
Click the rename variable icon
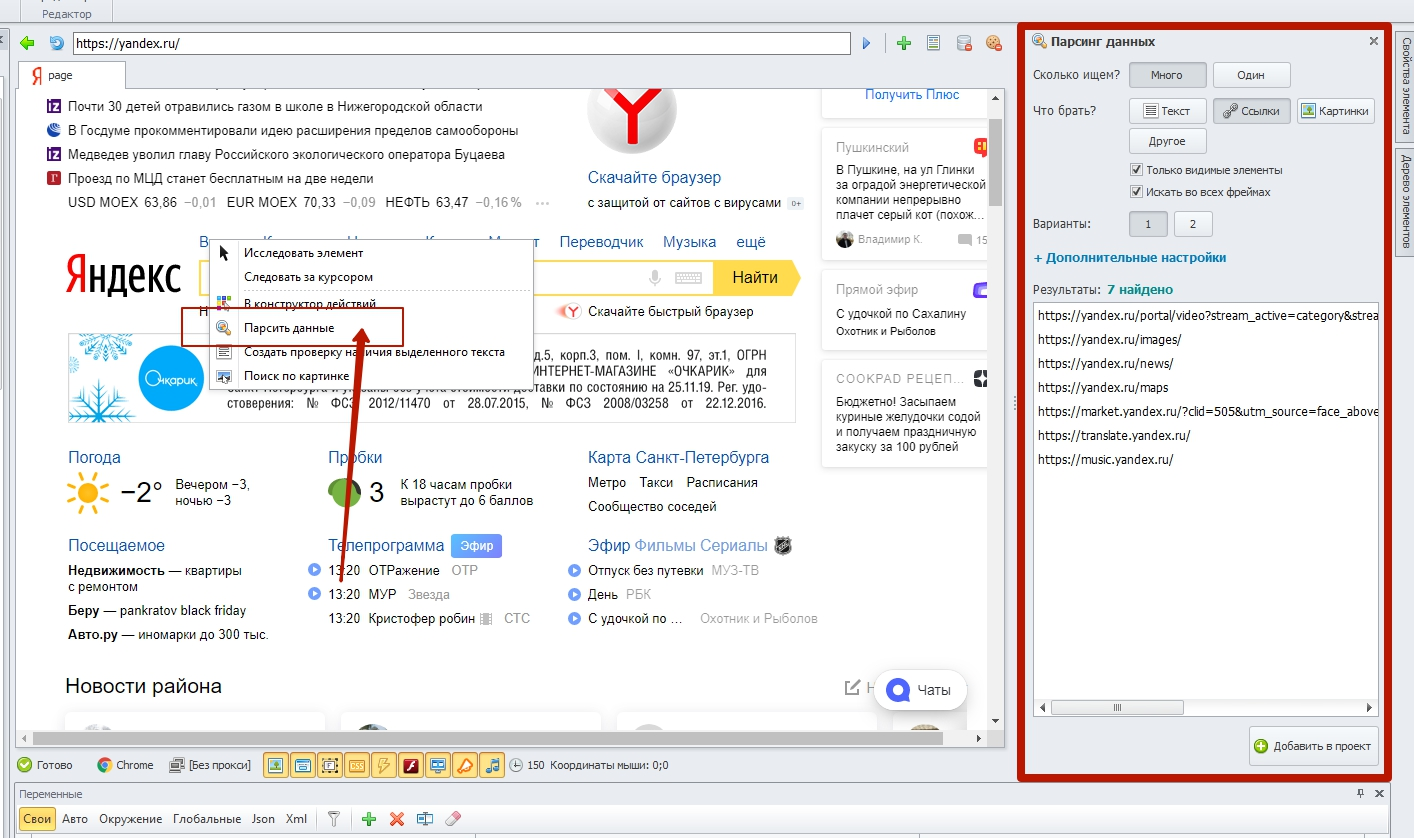425,819
